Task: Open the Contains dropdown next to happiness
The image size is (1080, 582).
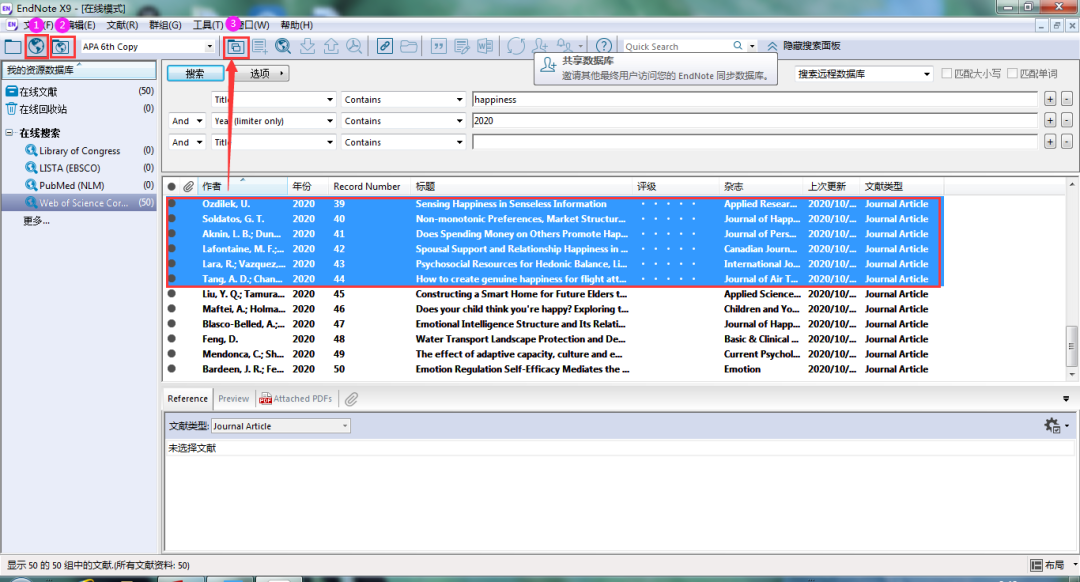Action: coord(459,100)
